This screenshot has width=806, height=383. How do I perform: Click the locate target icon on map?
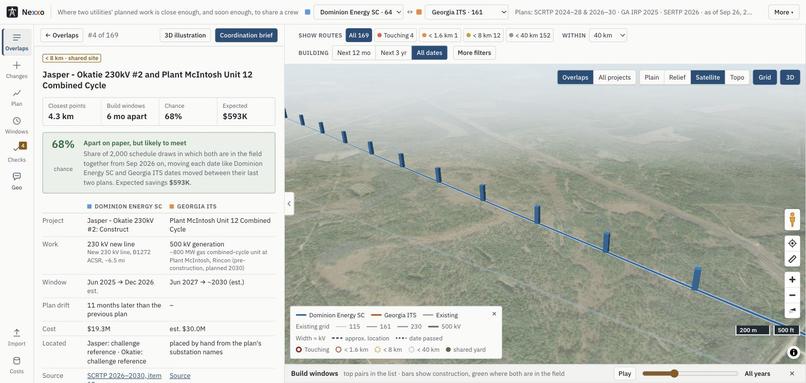point(792,243)
